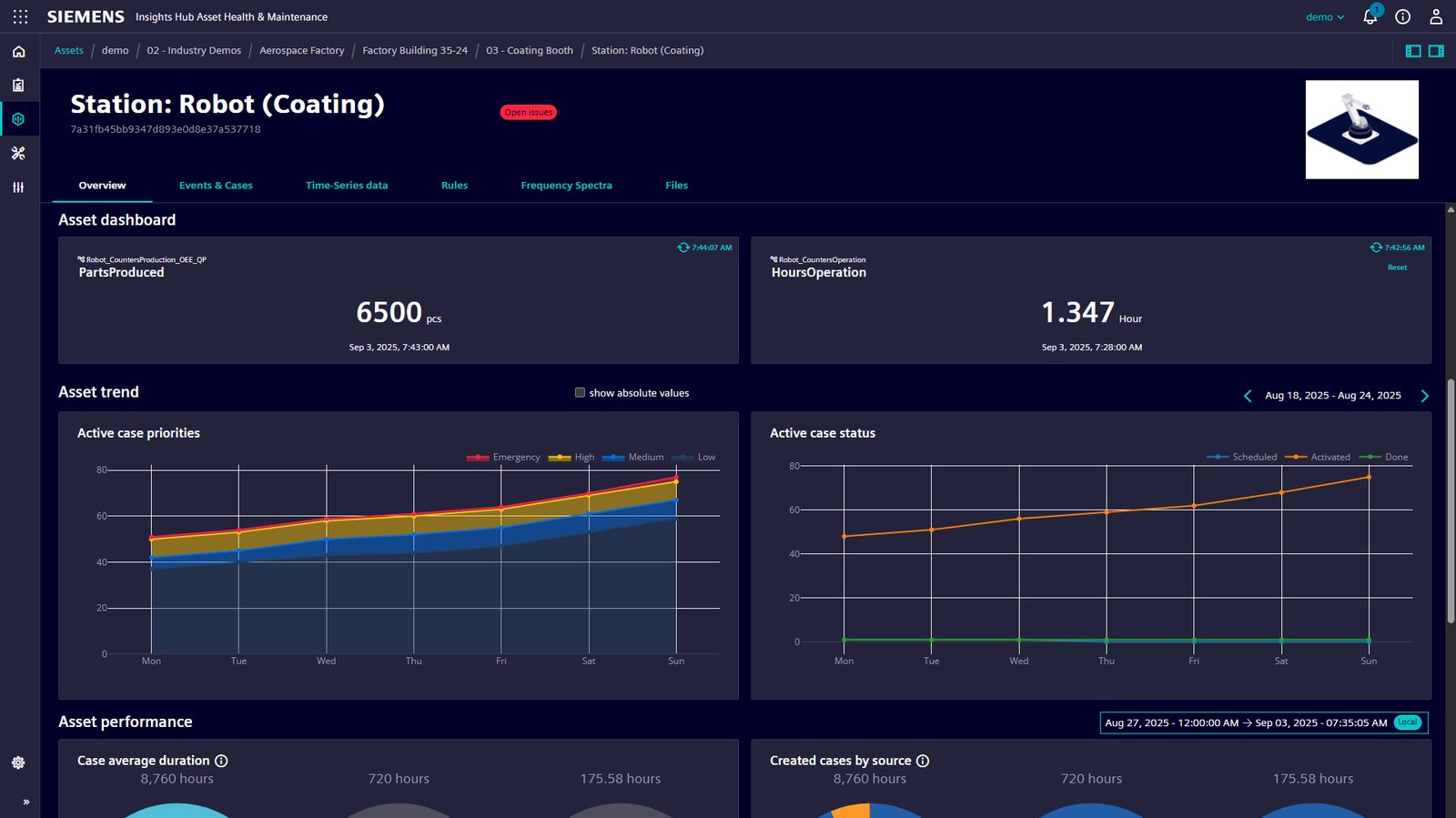
Task: Select the Assets cube sidebar icon
Action: coord(18,119)
